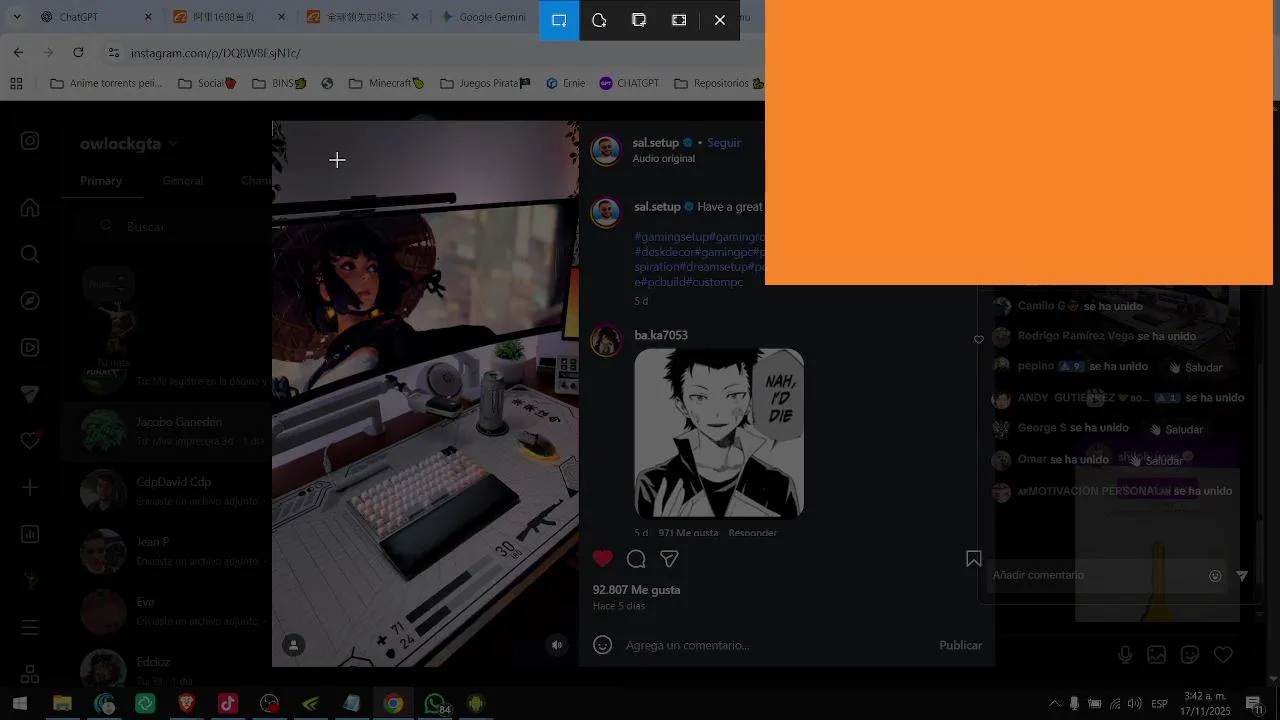Click the Publicar button

(x=960, y=645)
